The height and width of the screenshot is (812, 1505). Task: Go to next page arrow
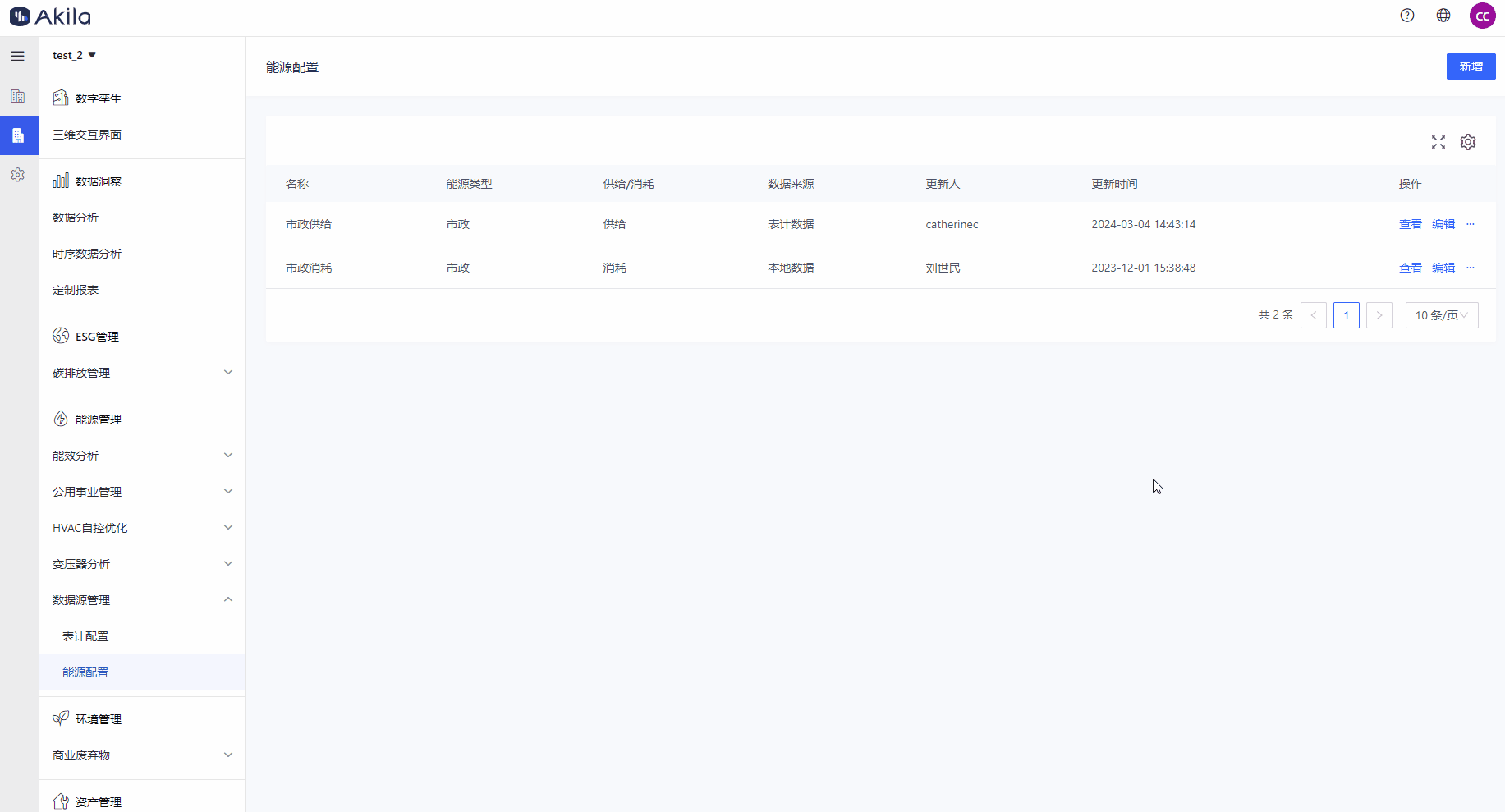(x=1379, y=315)
